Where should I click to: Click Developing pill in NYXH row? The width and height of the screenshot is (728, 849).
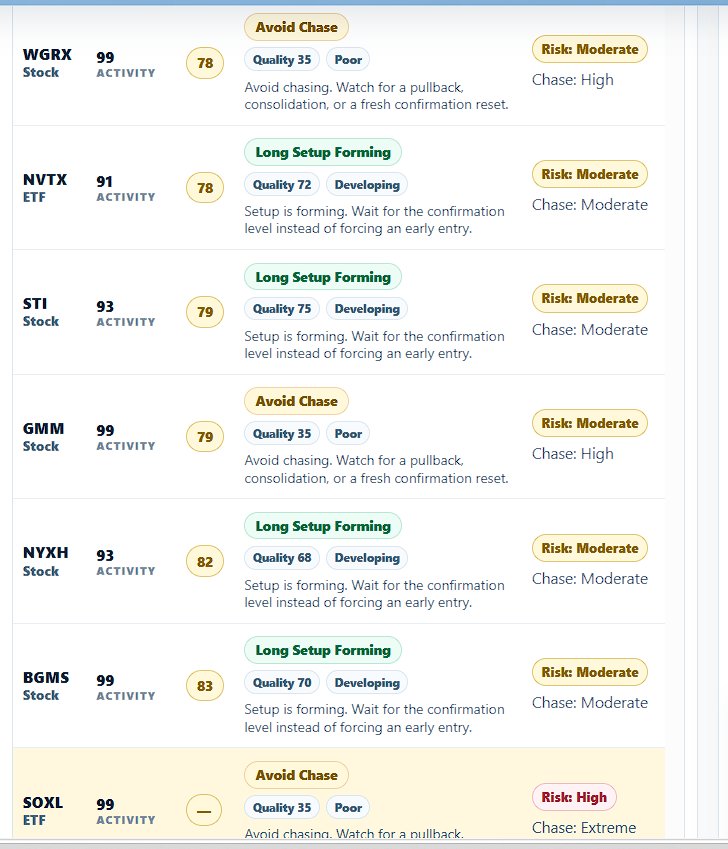(x=367, y=558)
